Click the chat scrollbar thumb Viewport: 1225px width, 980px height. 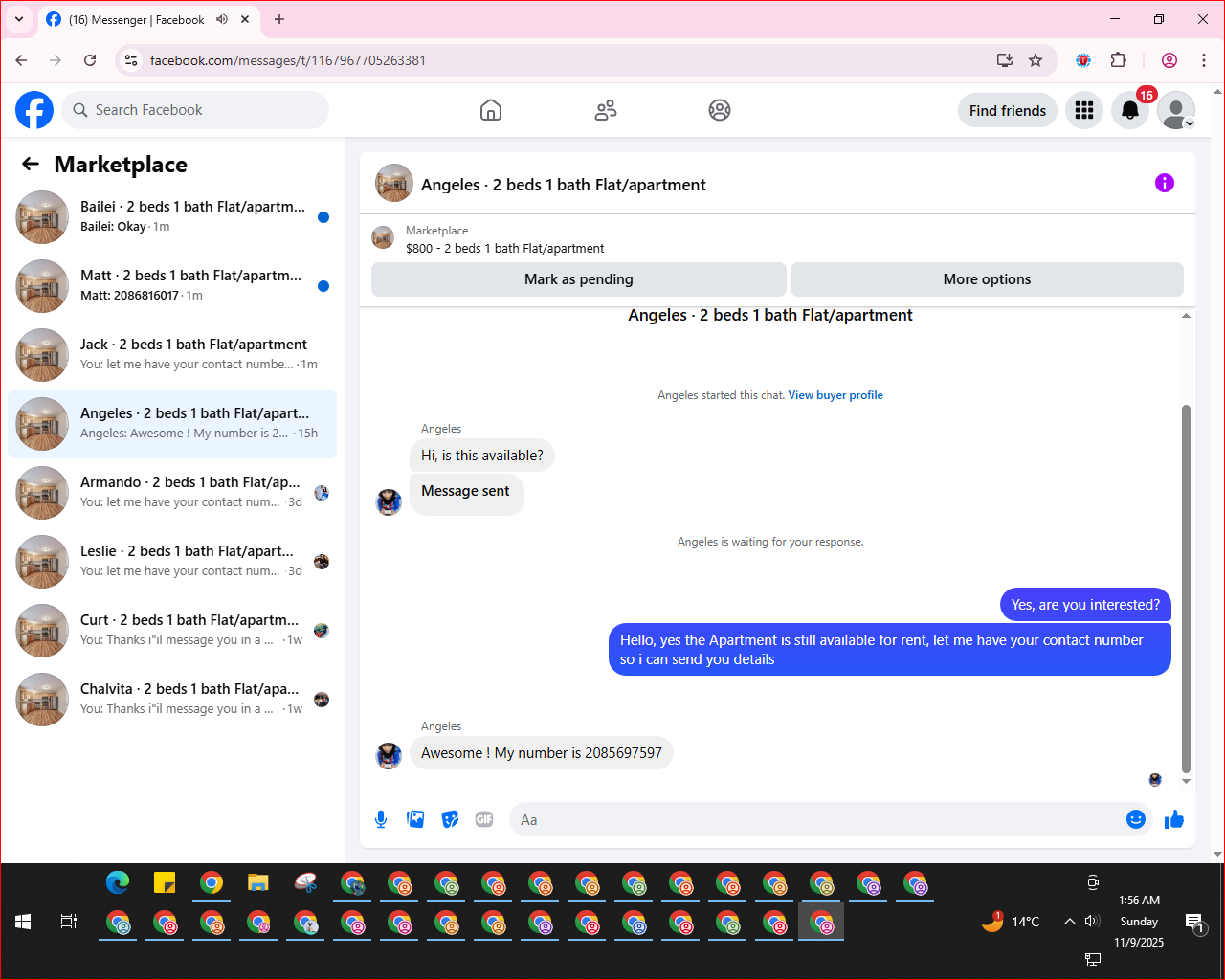click(1186, 589)
